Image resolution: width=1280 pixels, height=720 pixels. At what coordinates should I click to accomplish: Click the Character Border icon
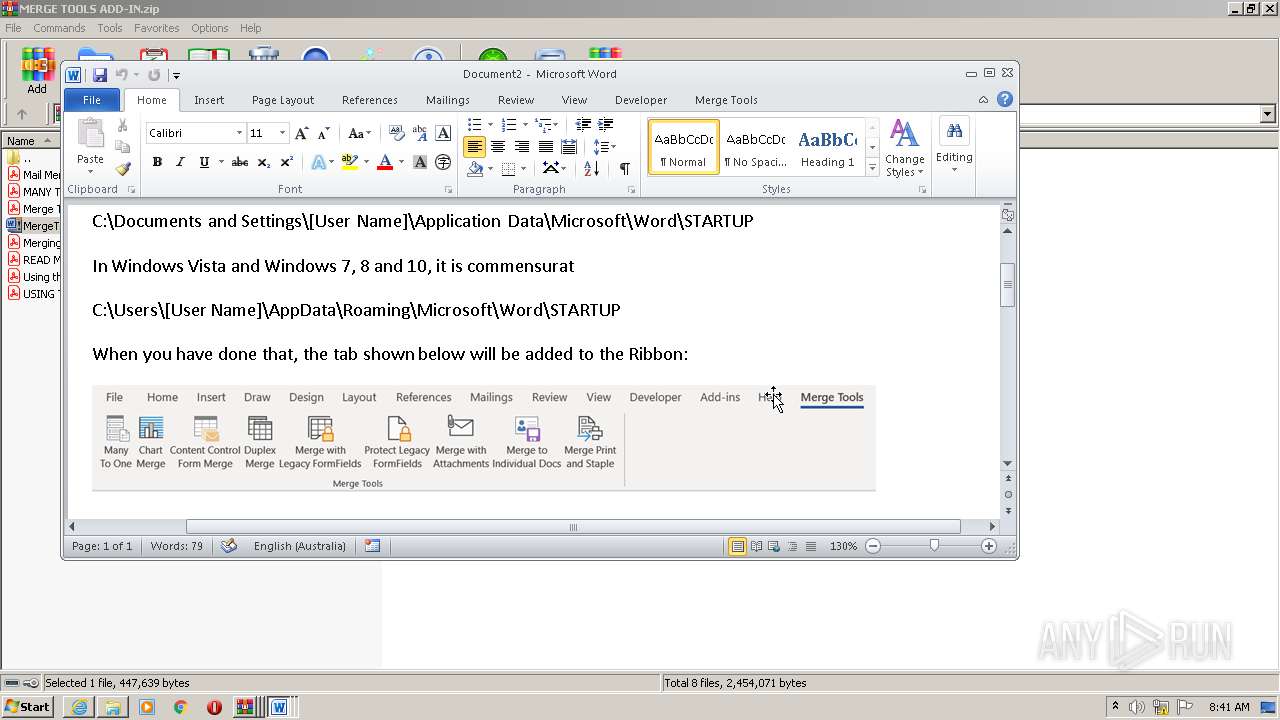pyautogui.click(x=443, y=133)
